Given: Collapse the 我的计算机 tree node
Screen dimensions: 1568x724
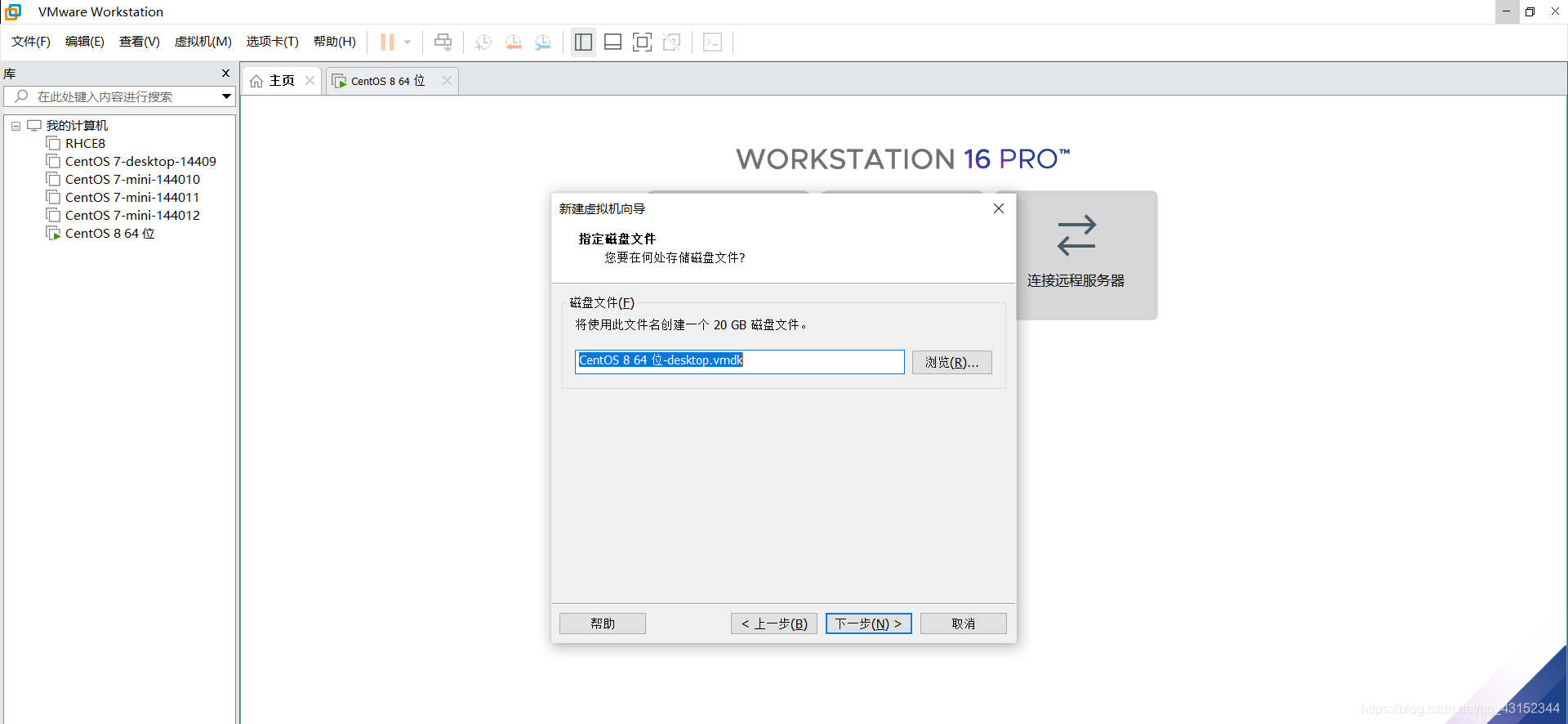Looking at the screenshot, I should click(x=16, y=126).
